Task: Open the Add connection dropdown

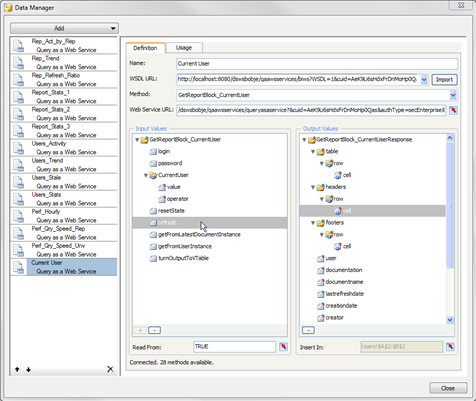Action: coord(64,28)
